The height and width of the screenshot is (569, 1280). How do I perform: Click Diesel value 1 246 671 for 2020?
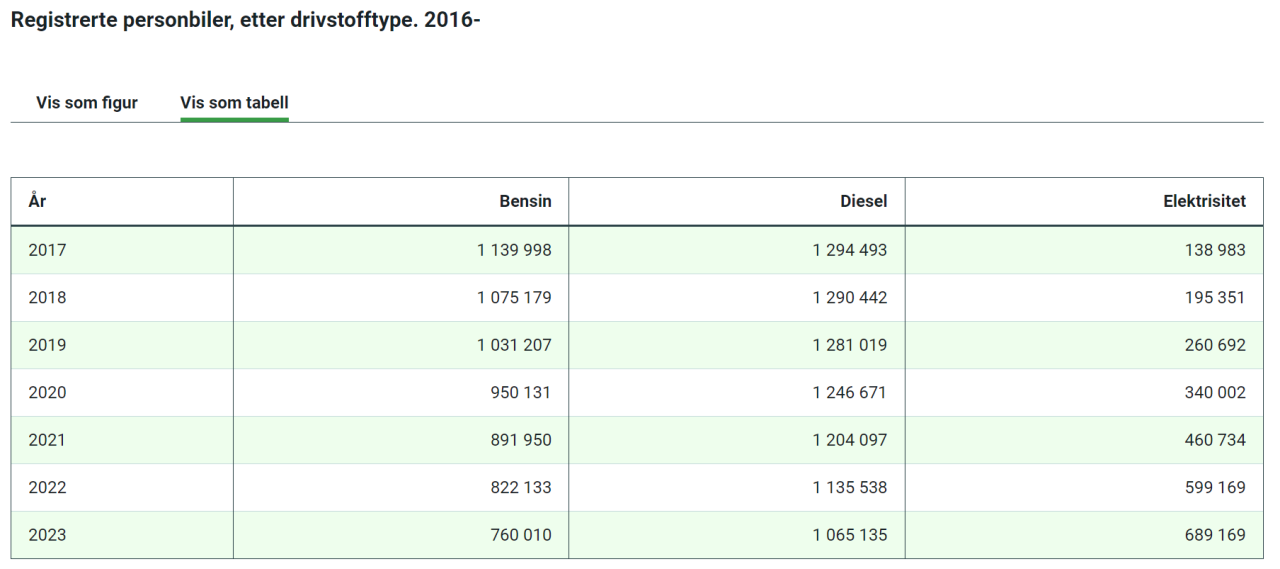coord(849,393)
